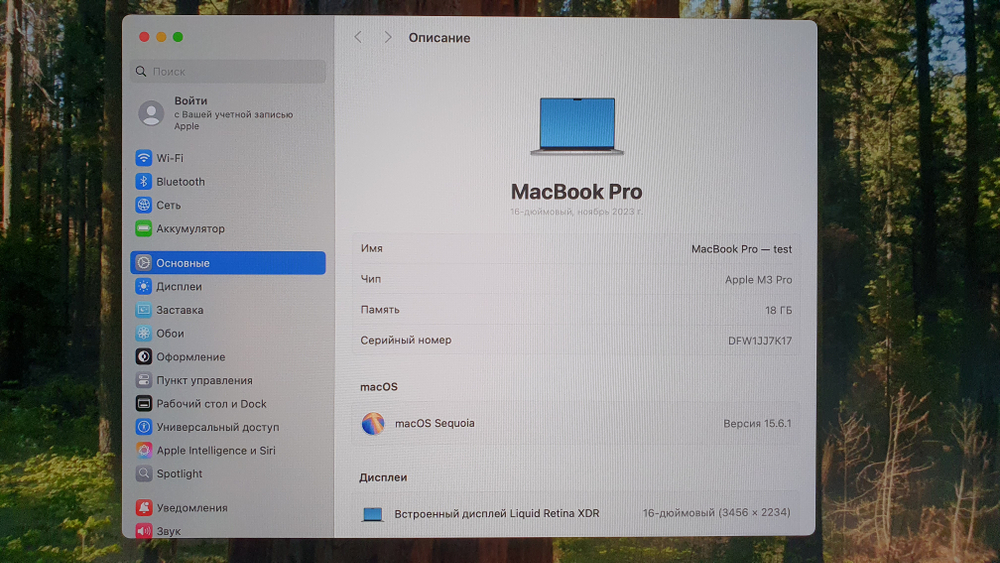This screenshot has width=1000, height=563.
Task: Open the Wi-Fi icon in sidebar
Action: coord(143,157)
